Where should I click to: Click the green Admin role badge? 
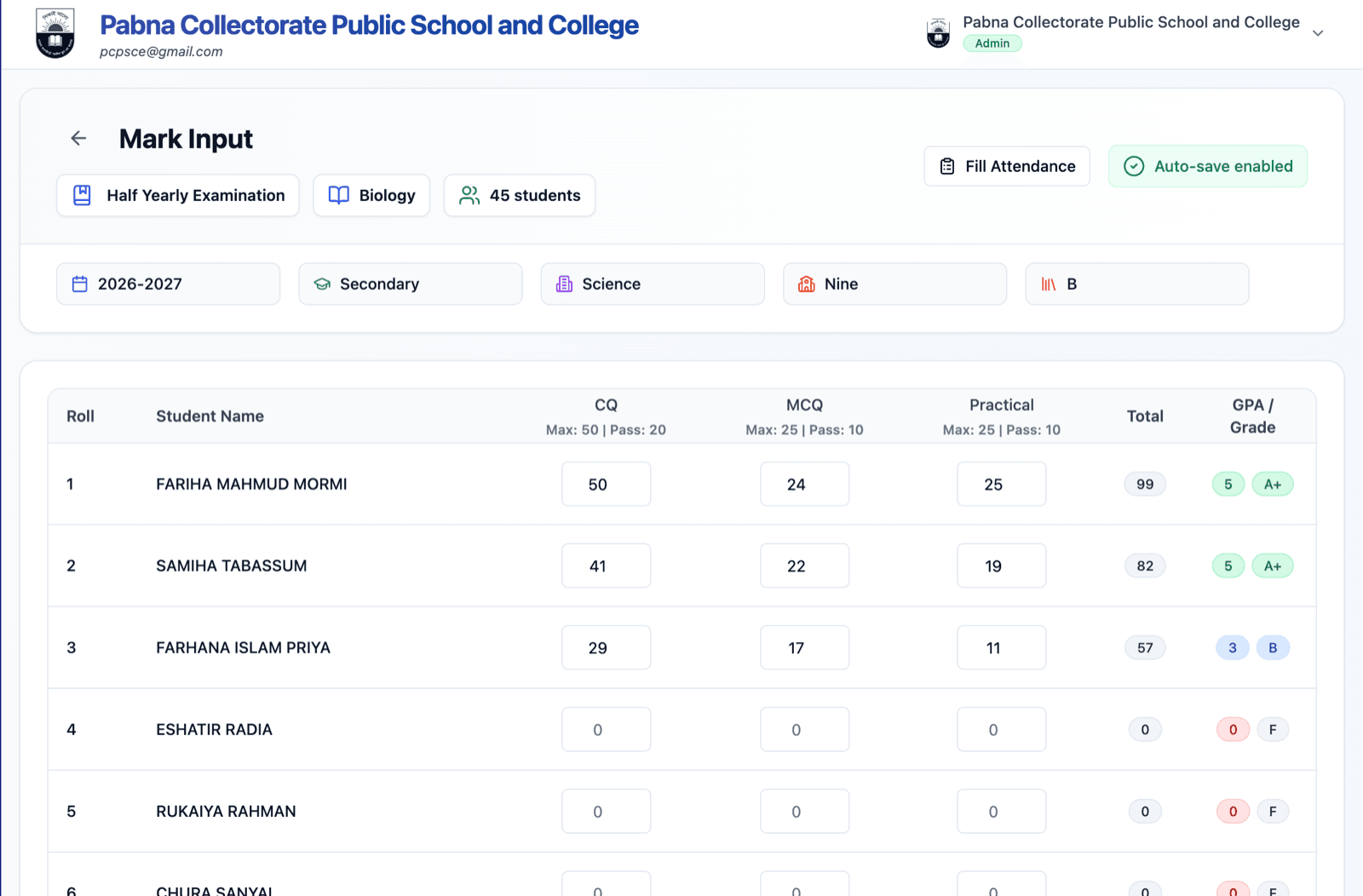click(992, 43)
